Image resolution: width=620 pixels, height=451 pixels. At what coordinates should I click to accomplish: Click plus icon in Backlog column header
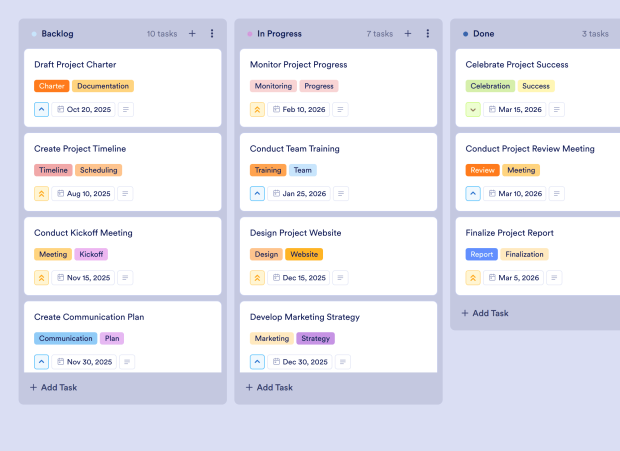(x=192, y=34)
